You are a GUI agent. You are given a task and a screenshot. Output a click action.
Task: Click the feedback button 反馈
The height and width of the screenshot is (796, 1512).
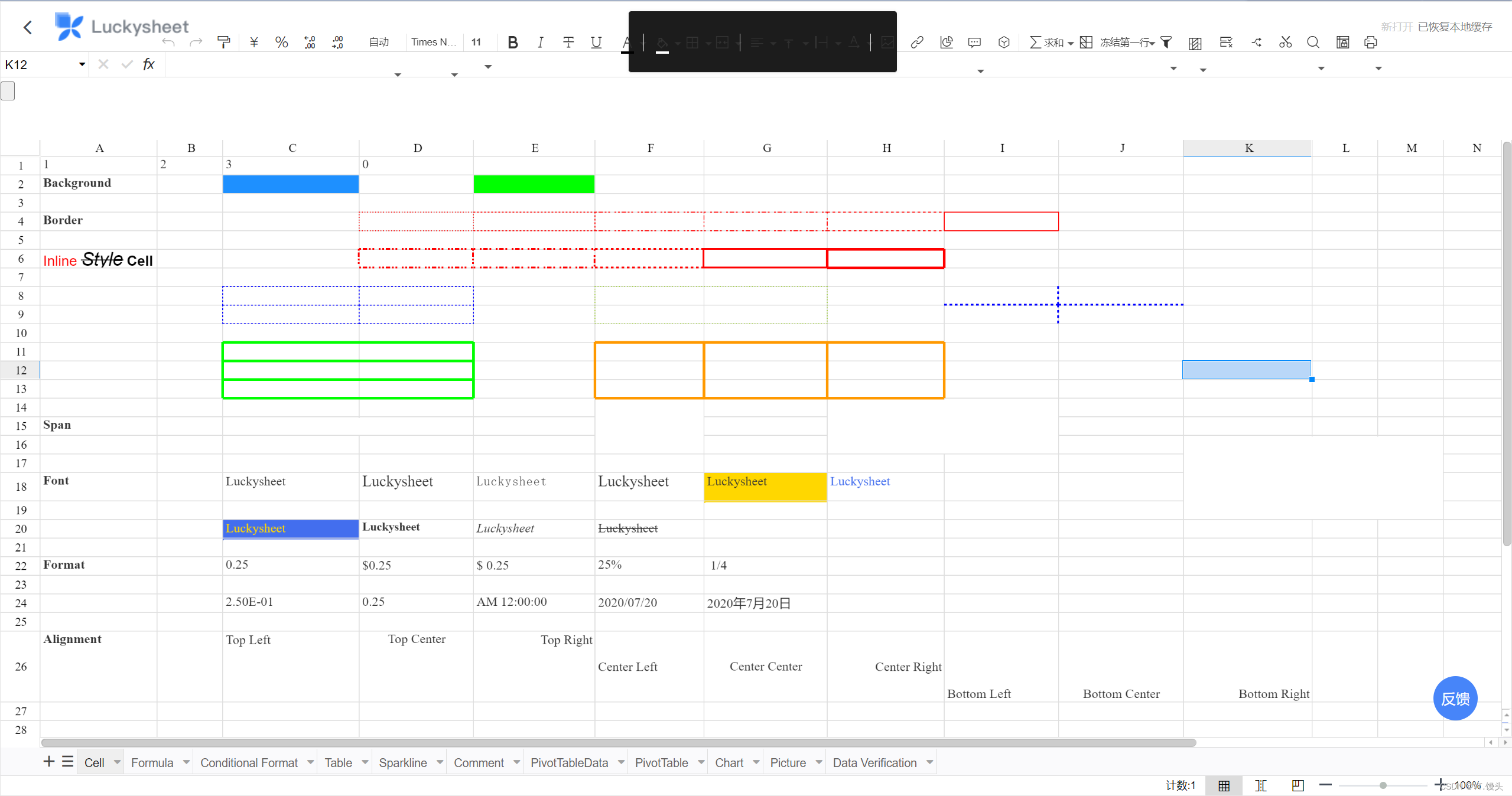[1457, 699]
